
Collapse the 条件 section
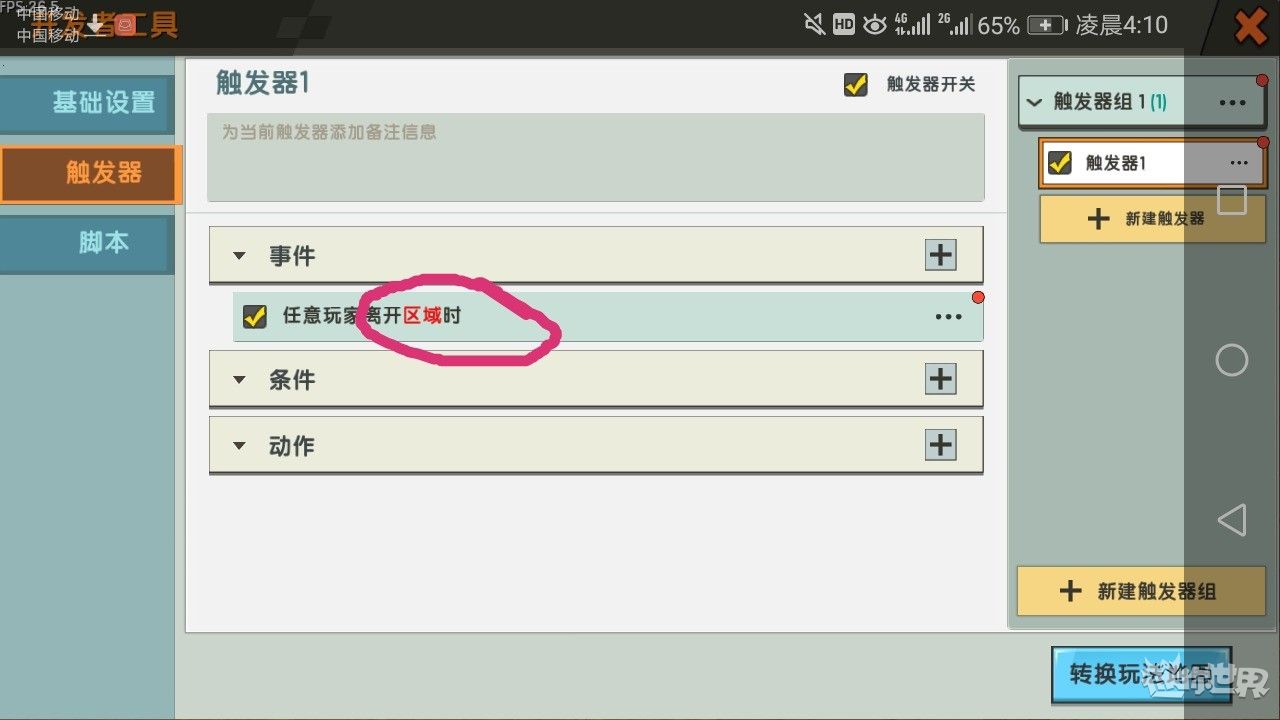(239, 380)
